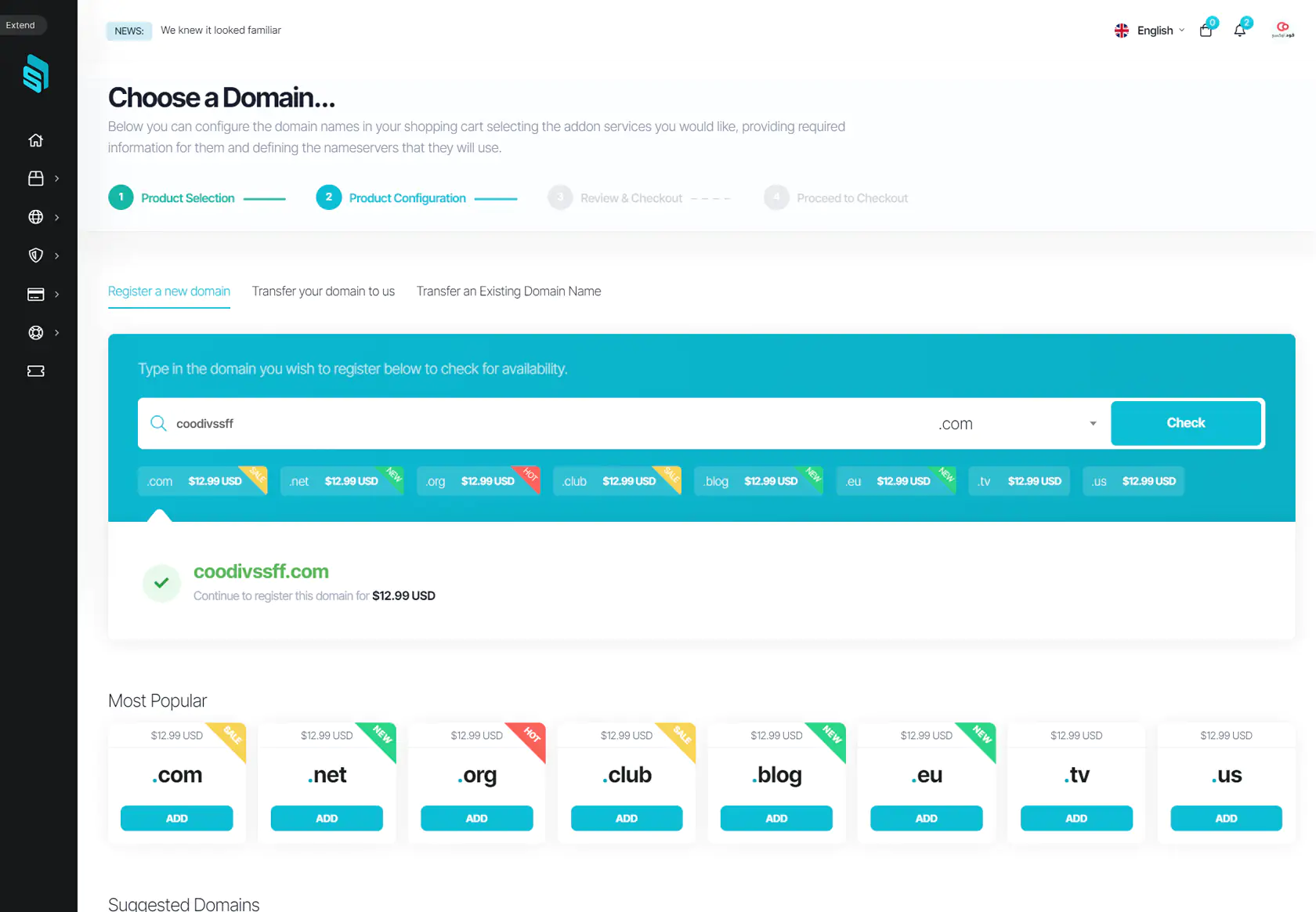The height and width of the screenshot is (912, 1316).
Task: Expand the billing card submenu chevron
Action: 56,294
